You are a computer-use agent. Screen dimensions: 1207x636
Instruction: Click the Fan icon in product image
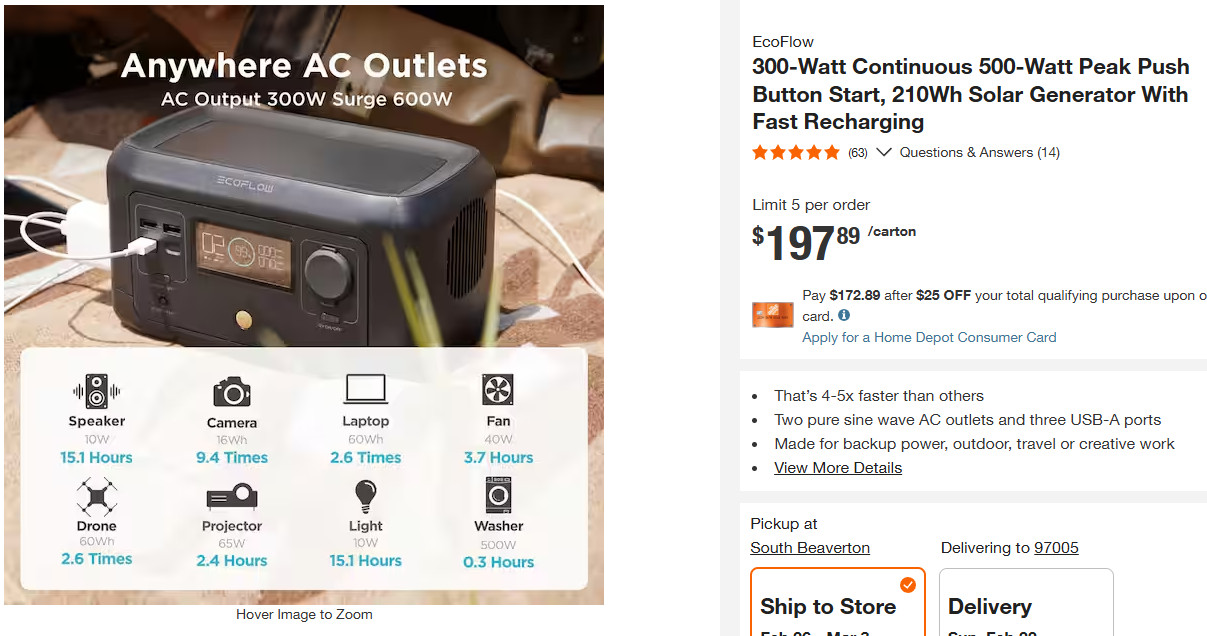497,390
